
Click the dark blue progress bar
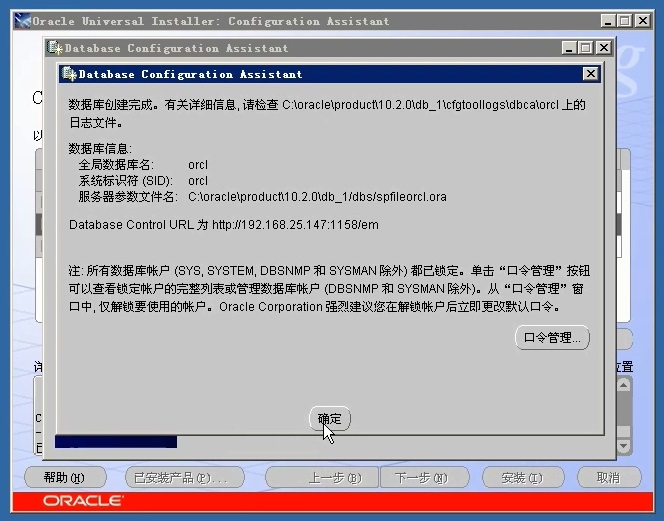116,442
